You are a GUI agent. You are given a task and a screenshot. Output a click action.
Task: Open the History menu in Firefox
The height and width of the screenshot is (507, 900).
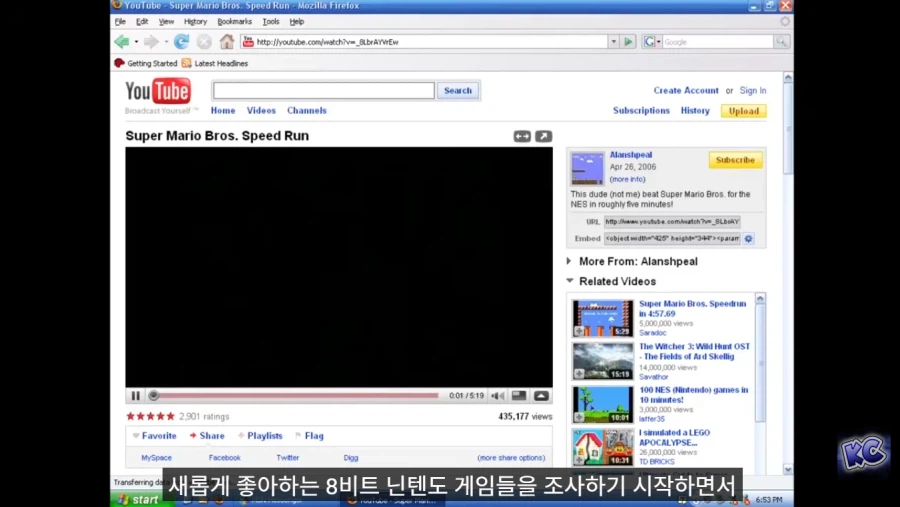pyautogui.click(x=195, y=22)
